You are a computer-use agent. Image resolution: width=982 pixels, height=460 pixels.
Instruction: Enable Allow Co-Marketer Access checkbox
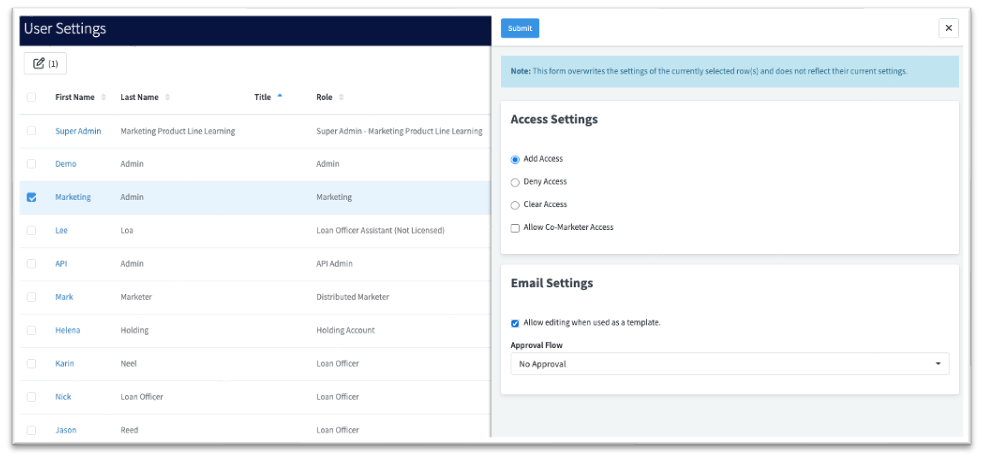point(515,228)
